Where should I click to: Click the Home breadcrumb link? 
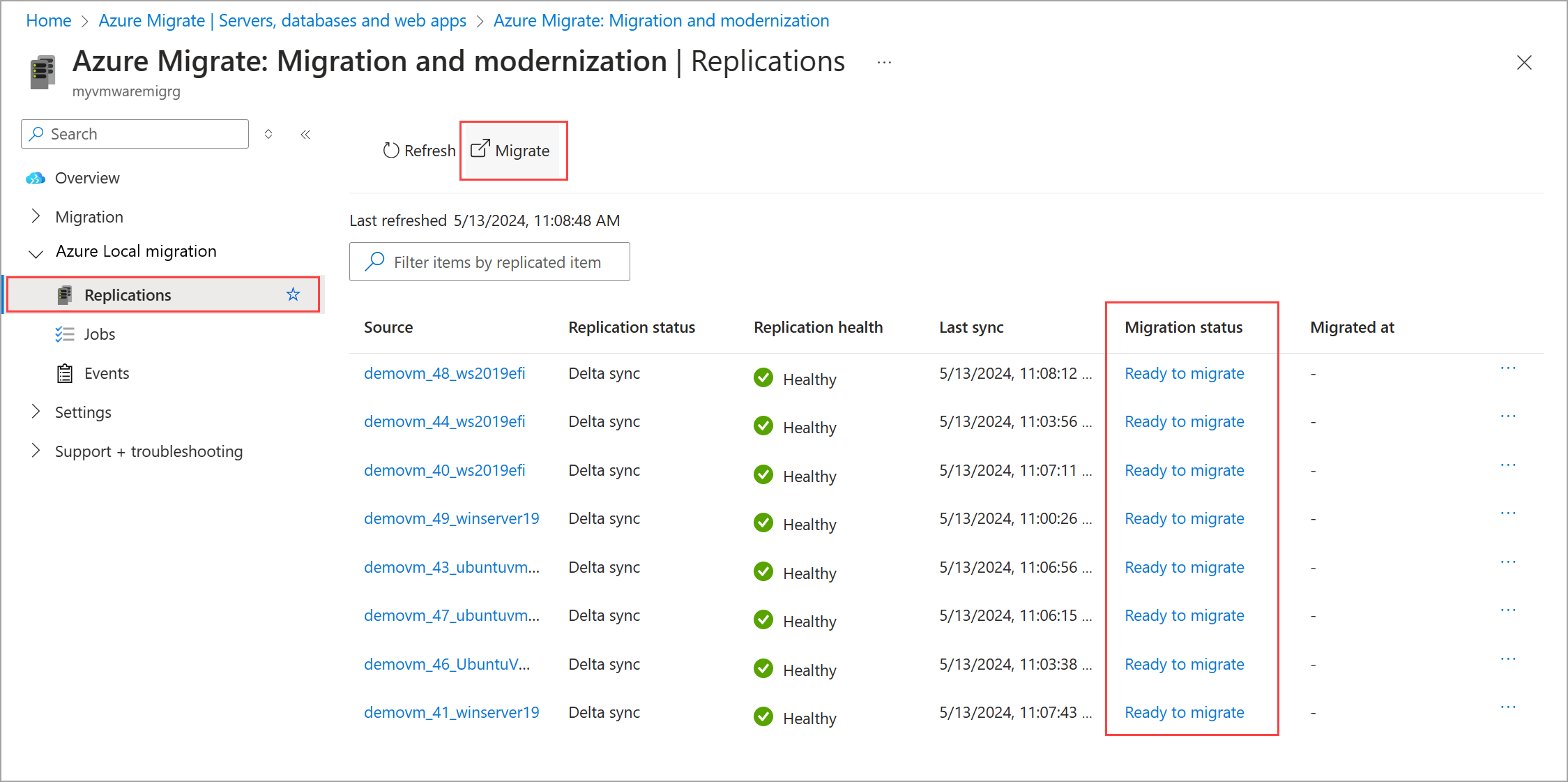pos(47,20)
